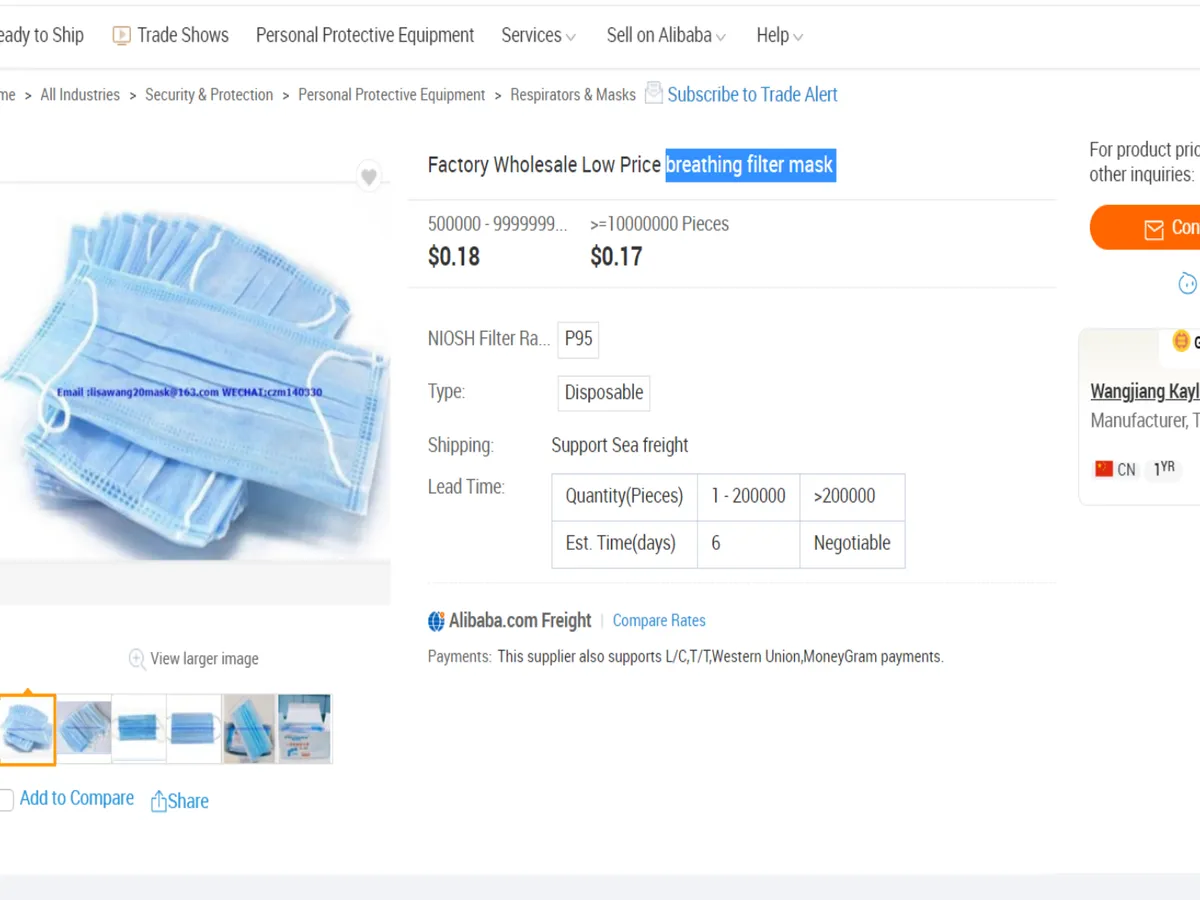Click the China flag icon in supplier card
The image size is (1200, 900).
(x=1104, y=468)
